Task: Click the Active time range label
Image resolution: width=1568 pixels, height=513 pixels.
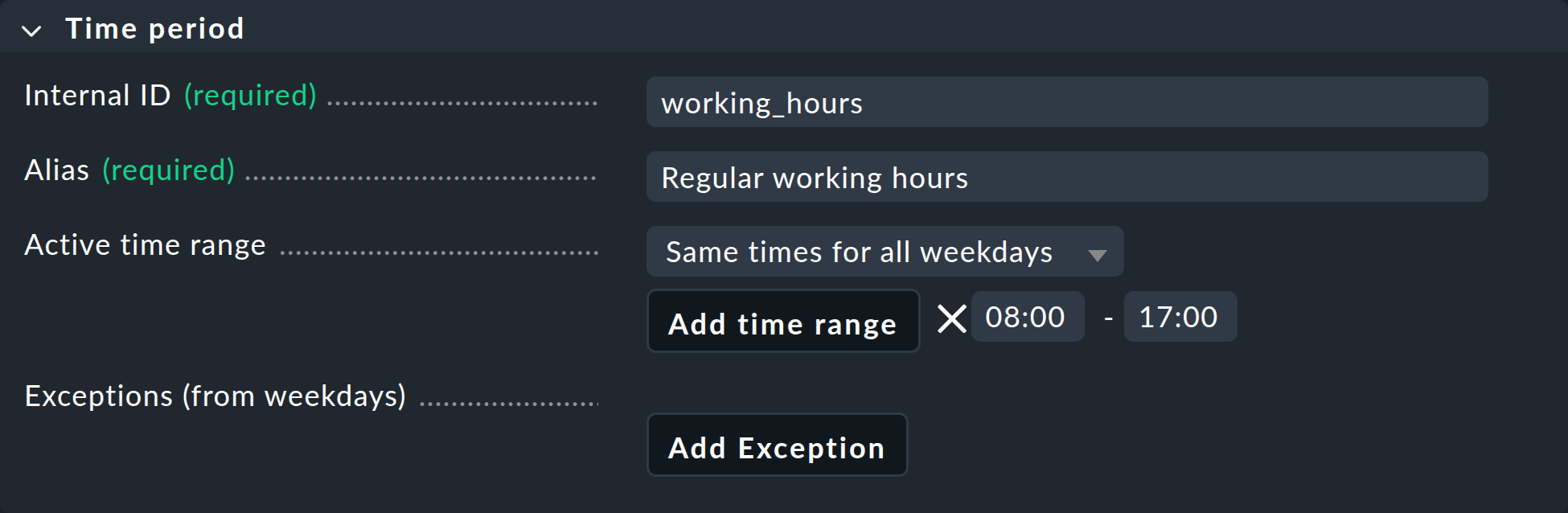Action: [x=145, y=245]
